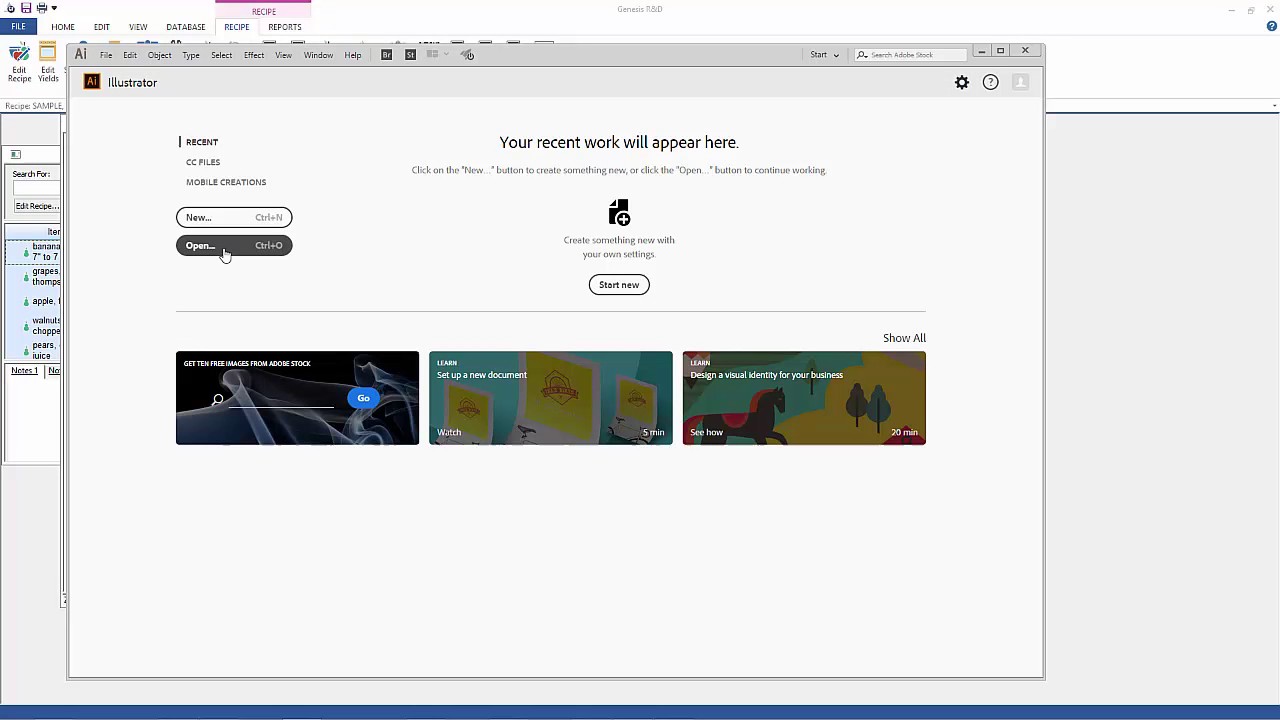This screenshot has width=1280, height=720.
Task: Open the FILE tab in Genesis
Action: [x=18, y=27]
